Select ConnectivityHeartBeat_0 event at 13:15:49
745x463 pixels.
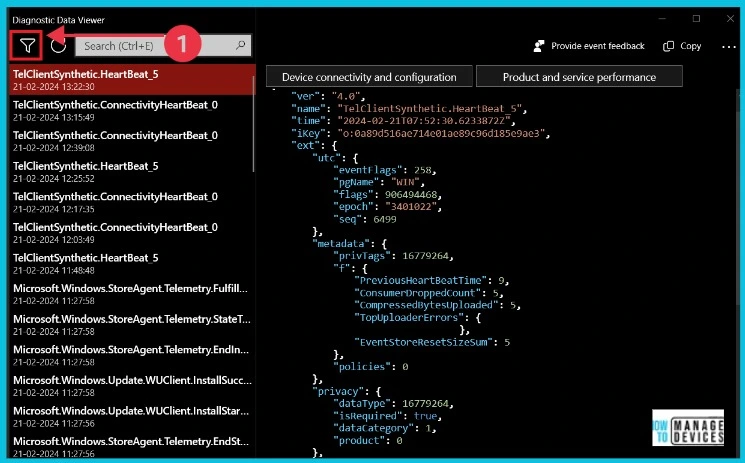click(132, 110)
